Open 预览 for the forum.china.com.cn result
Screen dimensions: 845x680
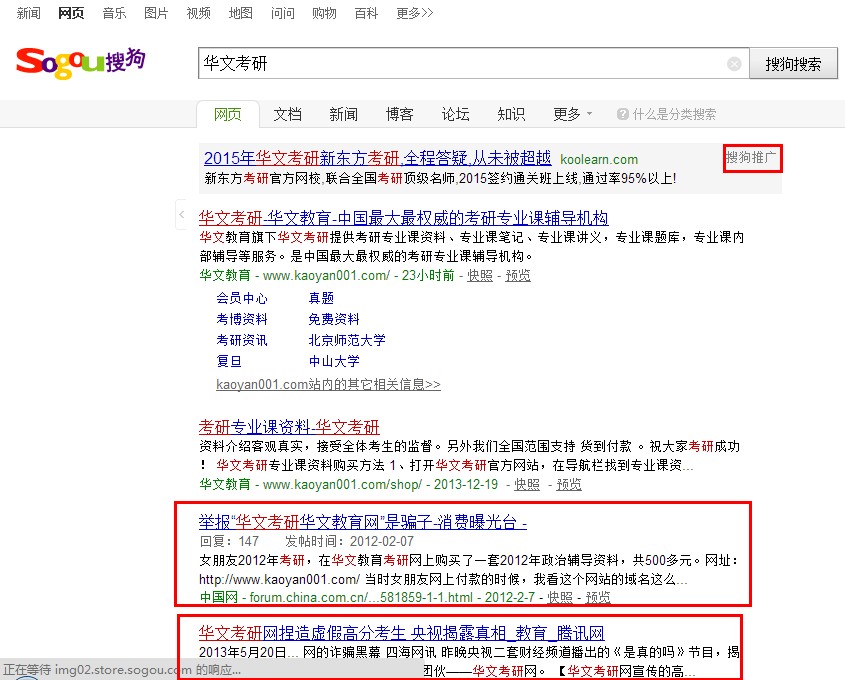(x=598, y=598)
